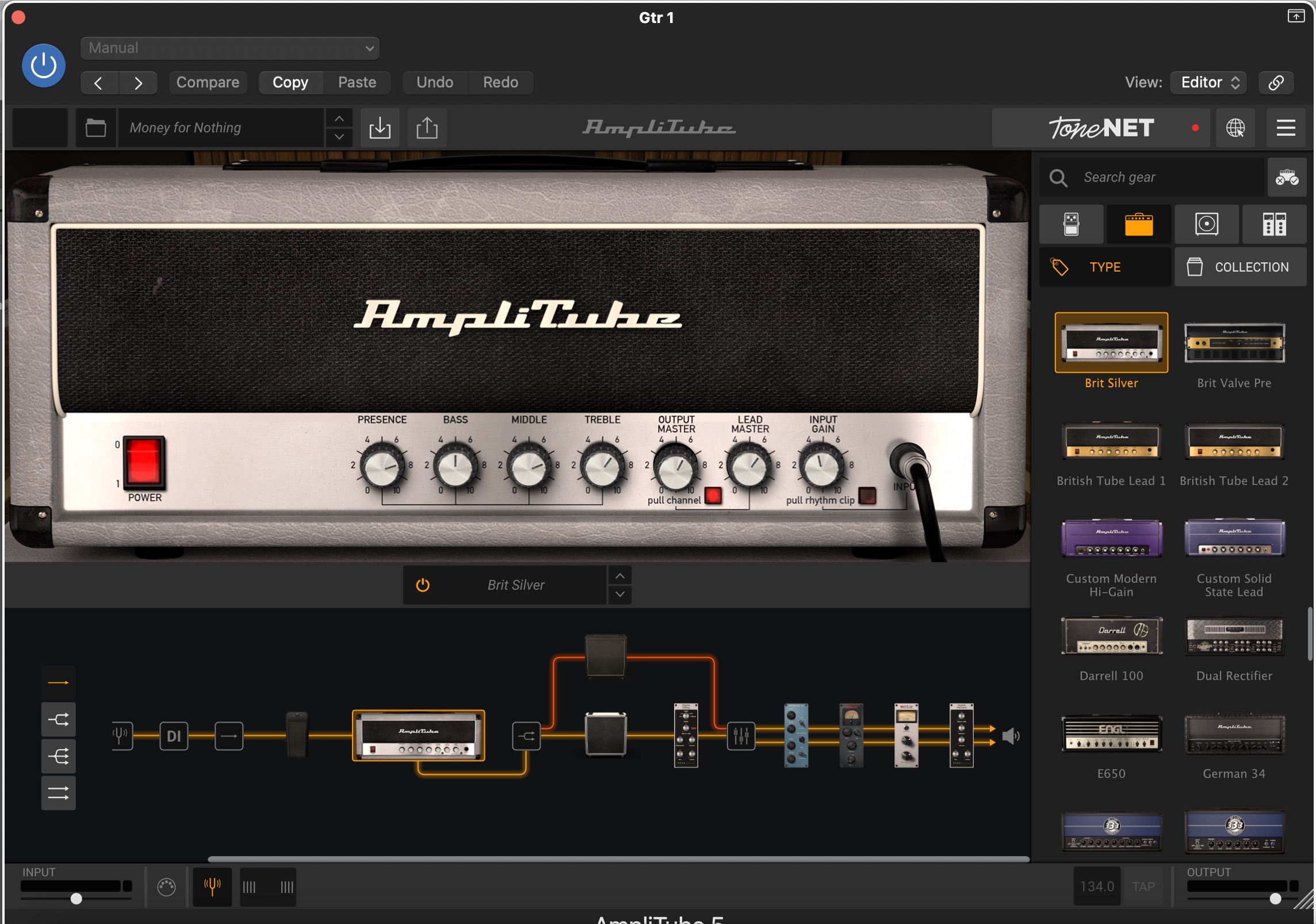
Task: Switch to the COLLECTION filter tab
Action: coord(1241,267)
